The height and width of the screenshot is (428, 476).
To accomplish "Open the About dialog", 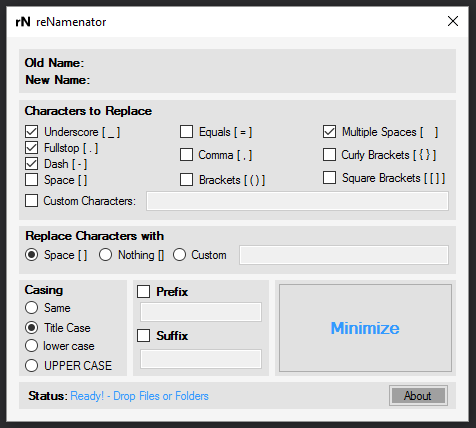I will (418, 396).
